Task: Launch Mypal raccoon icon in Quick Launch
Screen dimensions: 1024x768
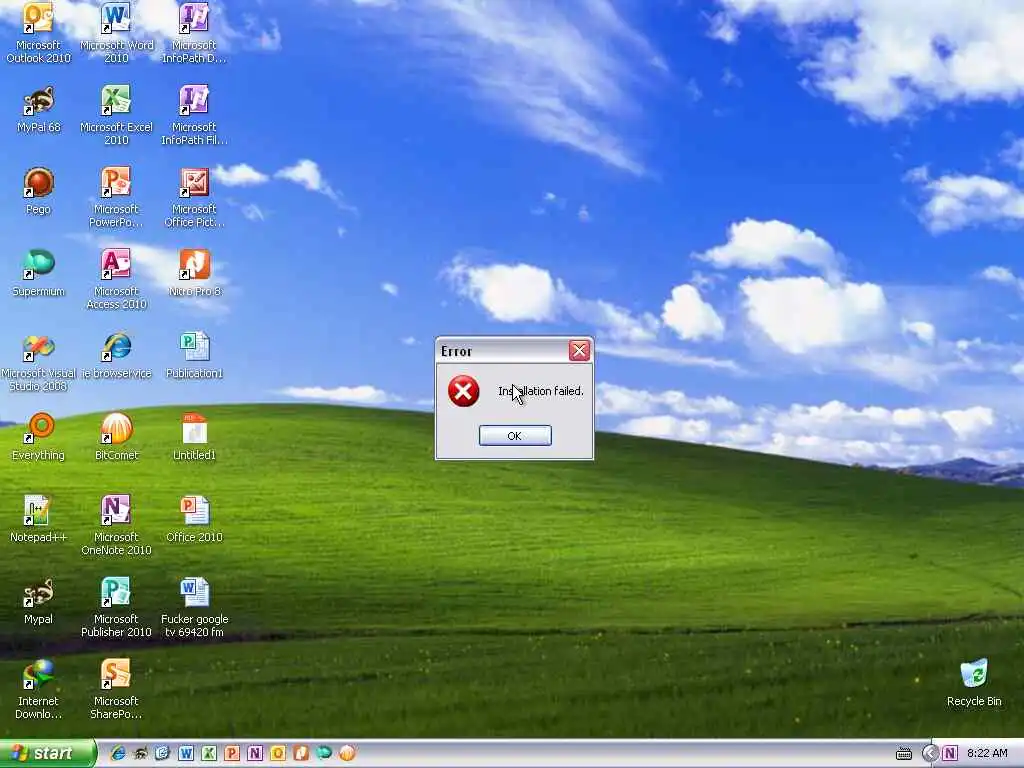Action: click(x=140, y=753)
